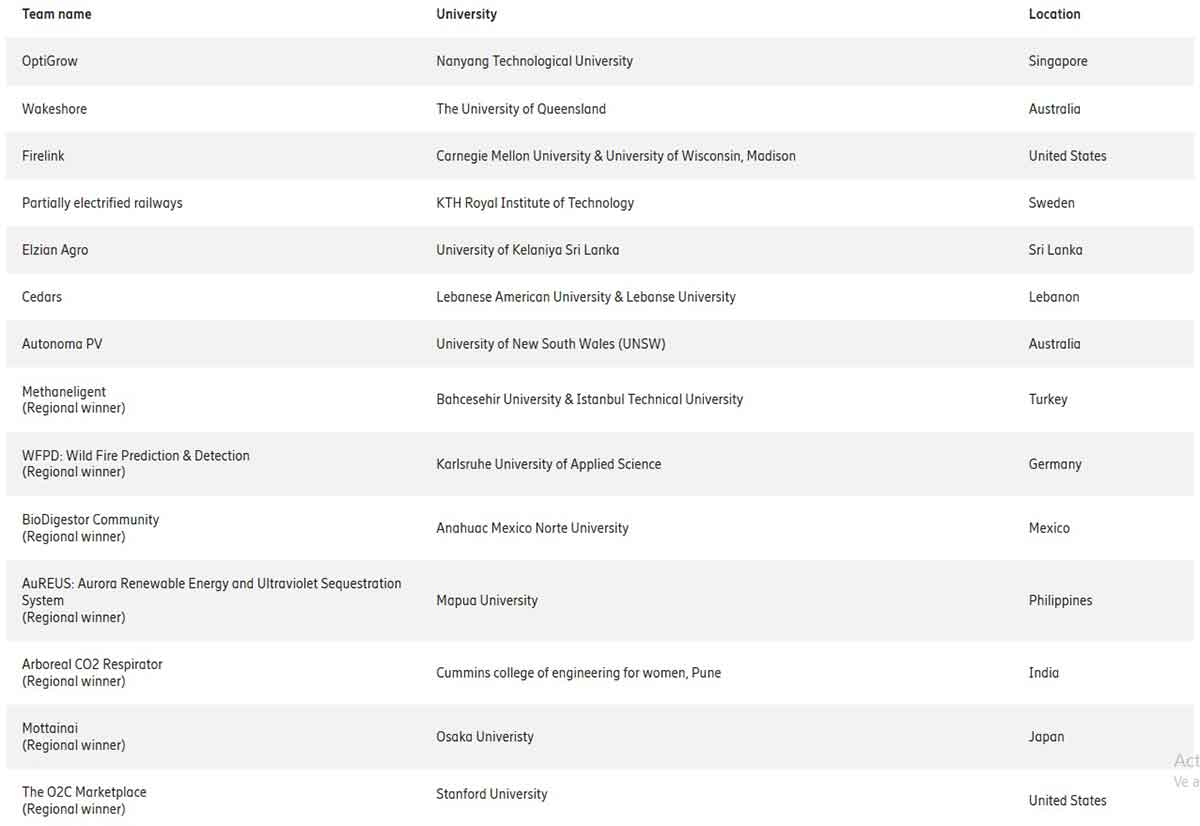Viewport: 1200px width, 826px height.
Task: Click the Methaneligent team name
Action: (64, 392)
